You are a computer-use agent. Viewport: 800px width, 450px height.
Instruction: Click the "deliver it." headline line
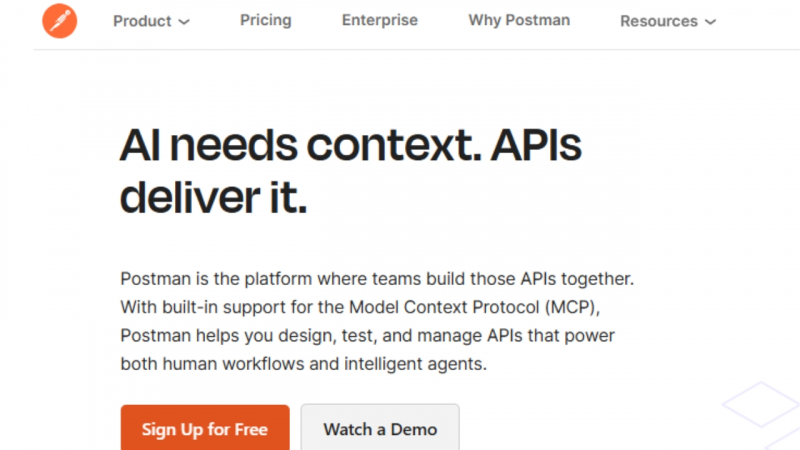pos(213,197)
